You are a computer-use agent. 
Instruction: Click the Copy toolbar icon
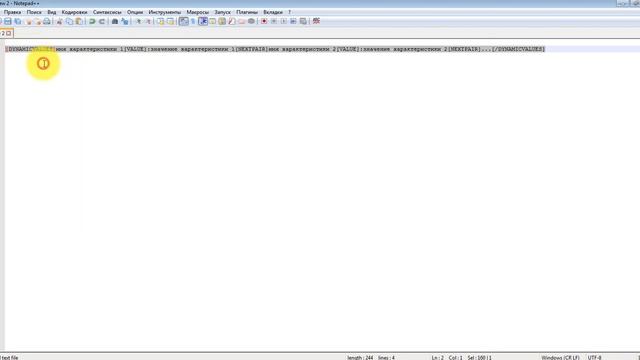point(69,21)
